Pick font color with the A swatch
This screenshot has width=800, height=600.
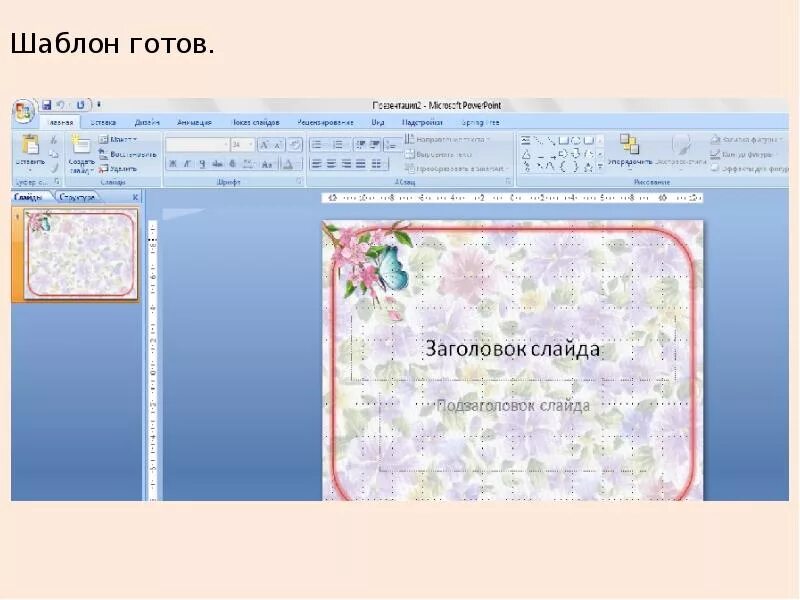pos(289,164)
